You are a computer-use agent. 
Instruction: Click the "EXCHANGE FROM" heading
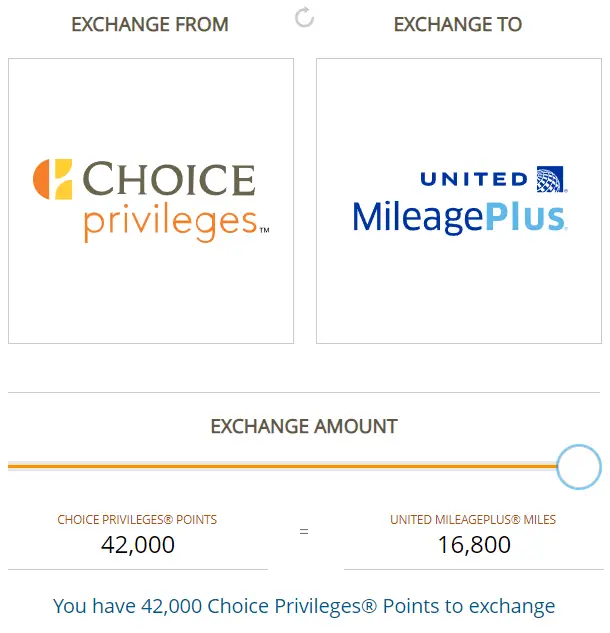150,24
